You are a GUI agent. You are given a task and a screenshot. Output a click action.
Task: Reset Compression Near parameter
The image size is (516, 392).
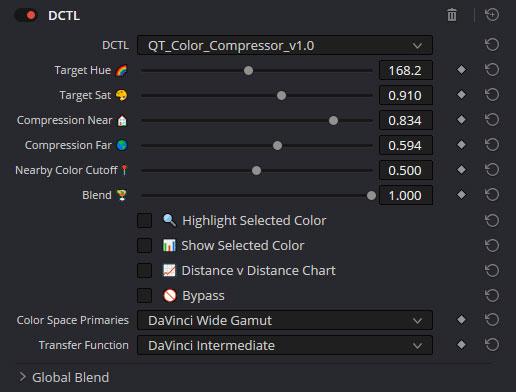[492, 120]
